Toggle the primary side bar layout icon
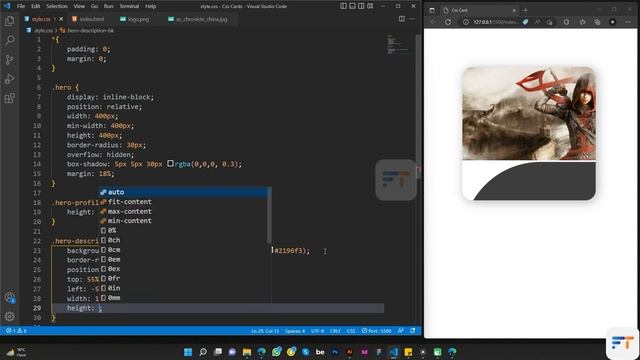 coord(343,6)
